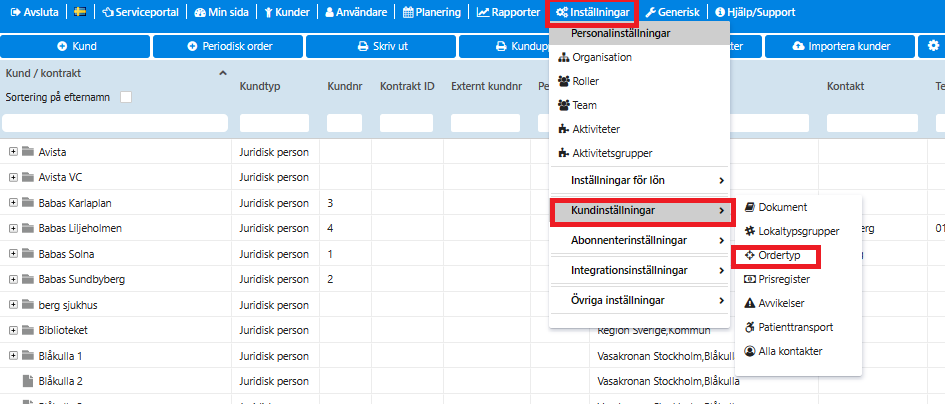Screen dimensions: 945x404
Task: Select Avvikelser in submenu
Action: pos(774,303)
